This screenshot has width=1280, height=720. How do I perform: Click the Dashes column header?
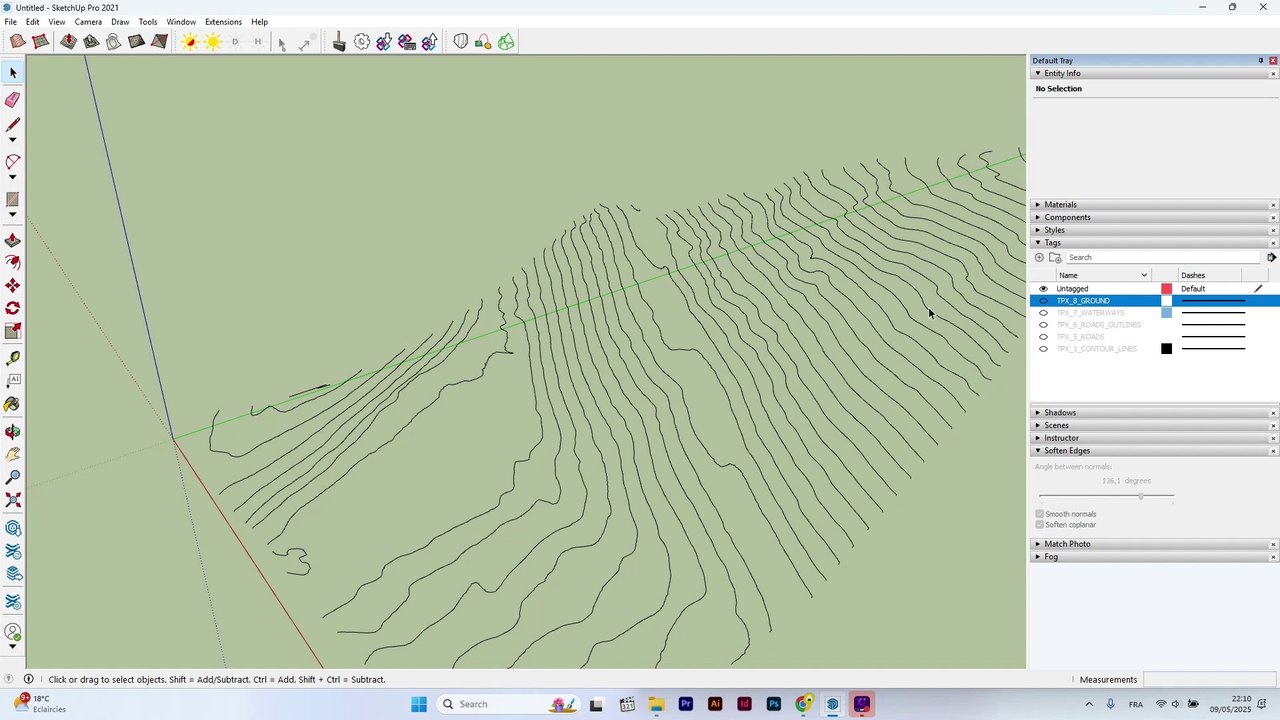point(1210,275)
